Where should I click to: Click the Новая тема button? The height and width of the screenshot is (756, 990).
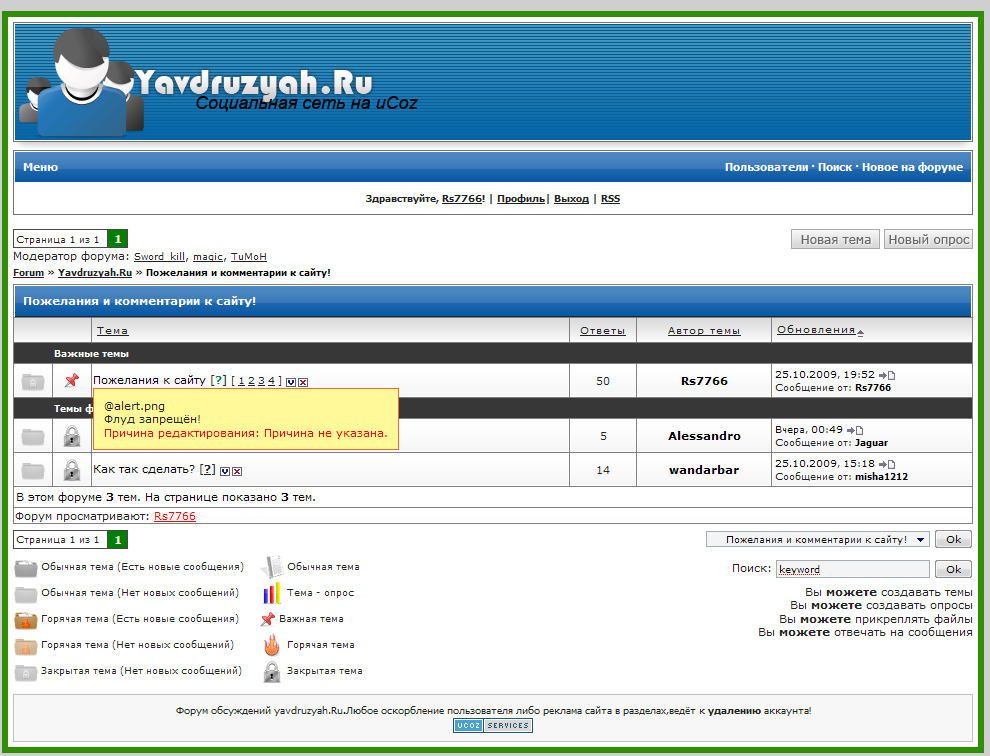[x=835, y=239]
